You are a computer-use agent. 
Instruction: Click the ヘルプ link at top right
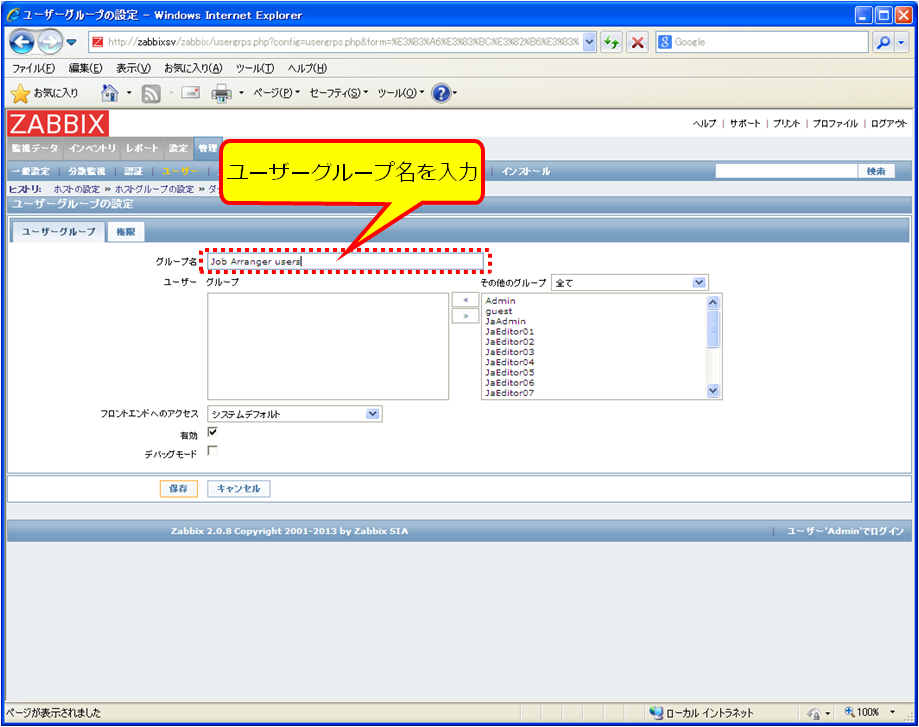tap(704, 123)
